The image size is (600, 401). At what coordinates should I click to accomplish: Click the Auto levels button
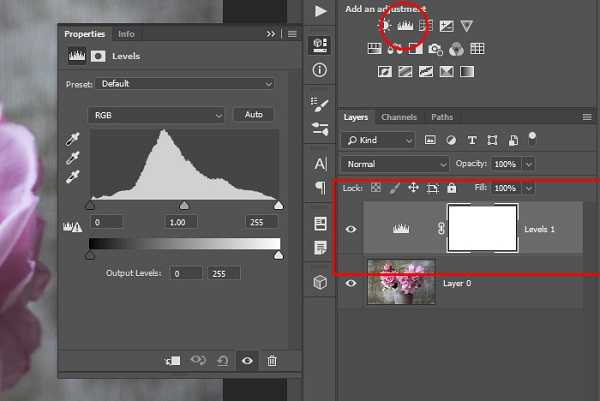[253, 115]
